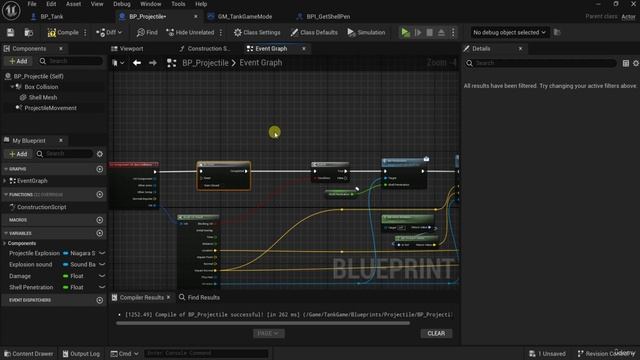The height and width of the screenshot is (360, 640).
Task: Open the Tools menu
Action: 178,4
